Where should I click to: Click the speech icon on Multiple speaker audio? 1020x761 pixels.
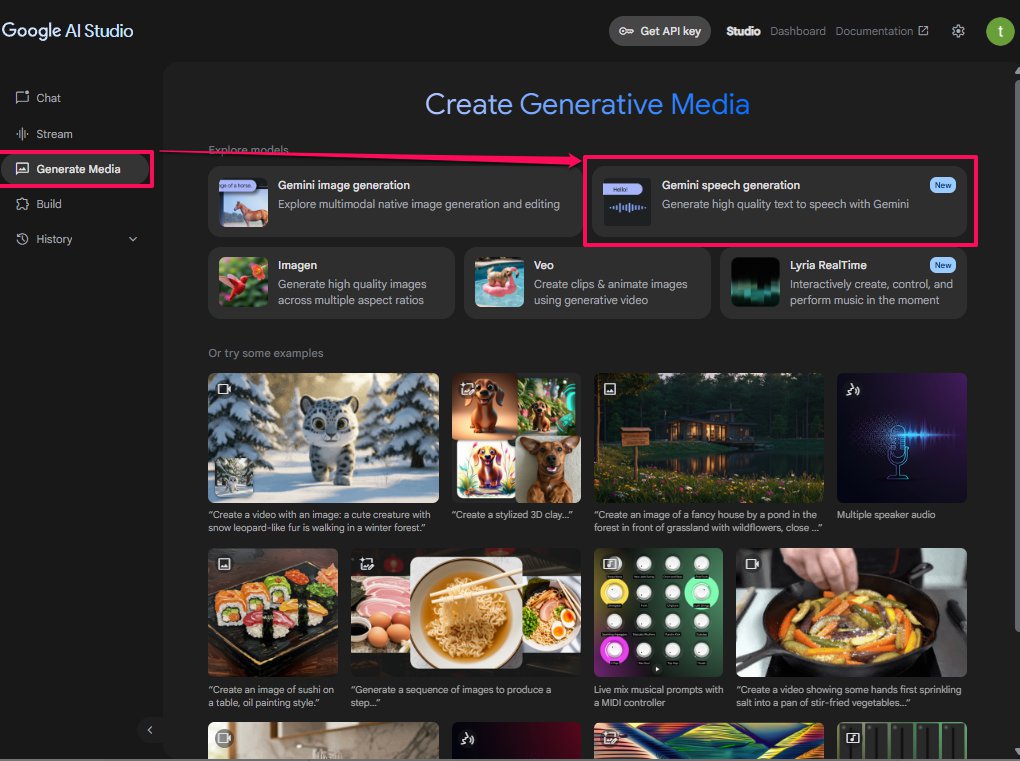click(852, 390)
